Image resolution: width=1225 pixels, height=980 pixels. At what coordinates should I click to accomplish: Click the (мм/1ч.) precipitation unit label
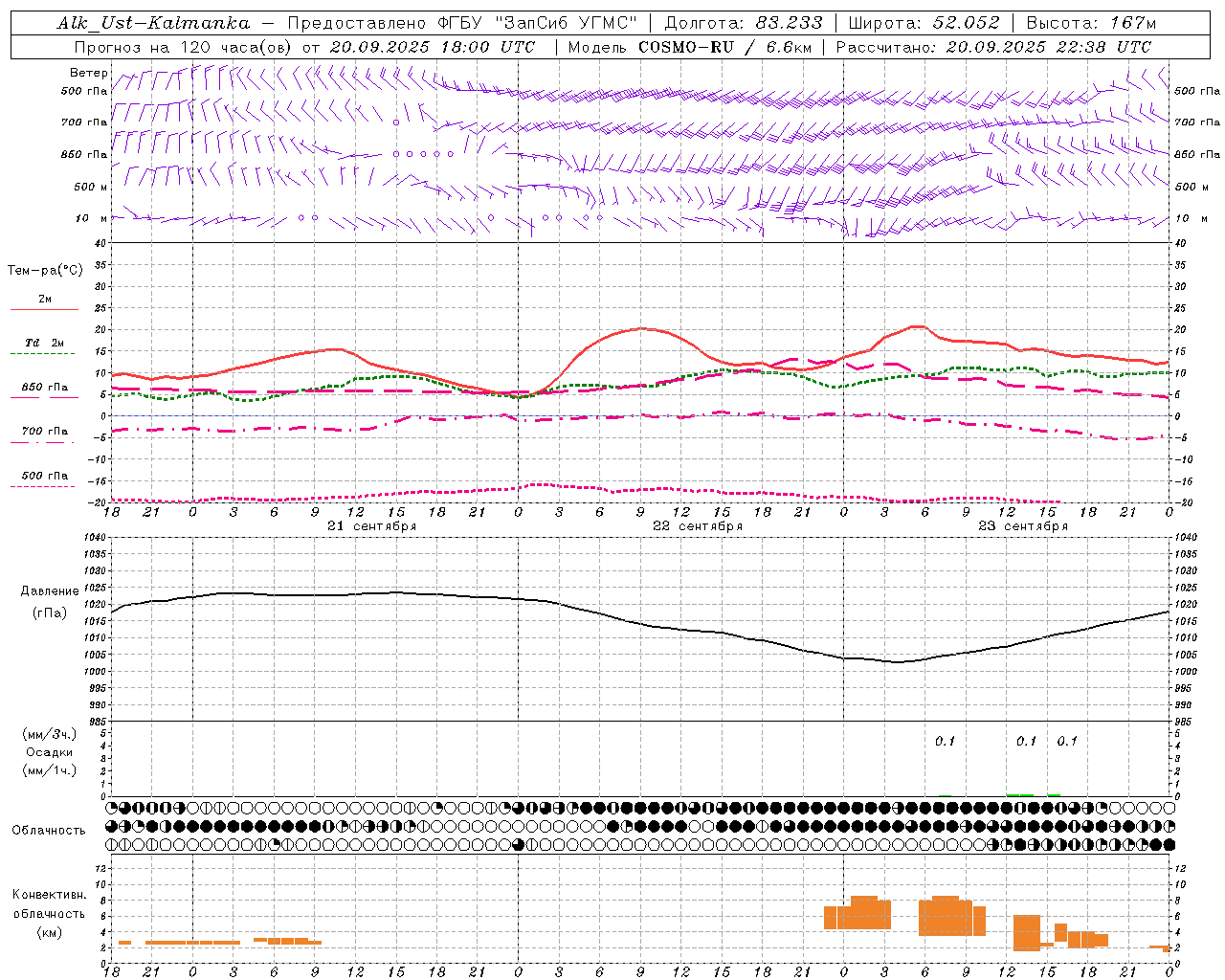pos(49,770)
